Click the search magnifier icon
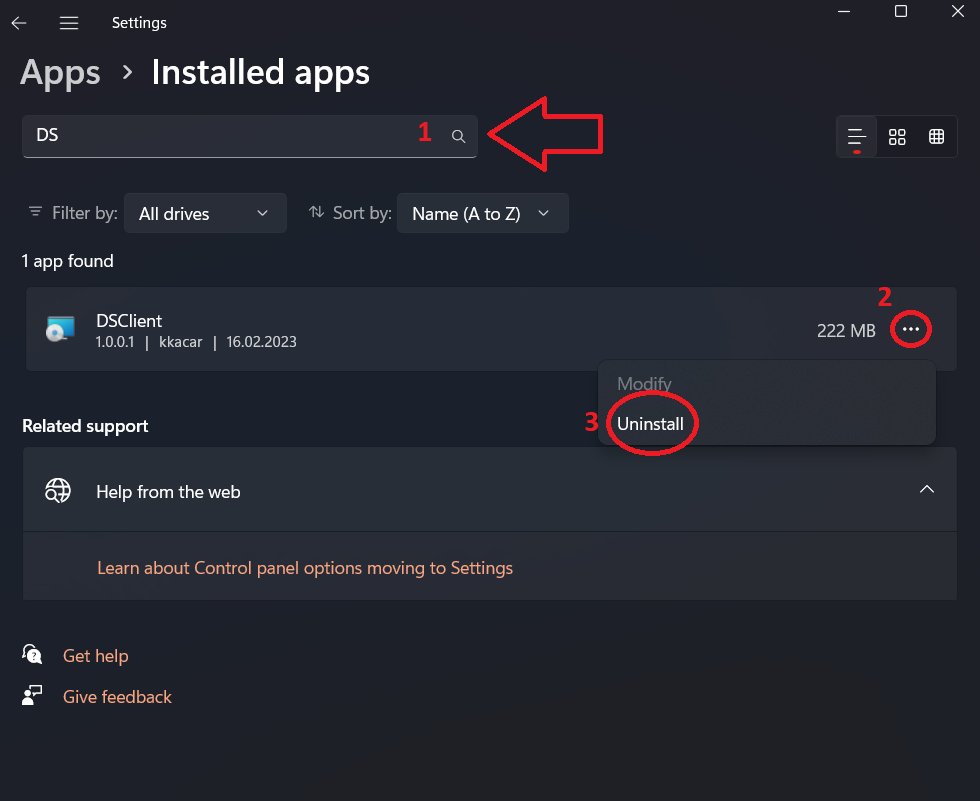Screen dimensions: 980x801 point(458,137)
